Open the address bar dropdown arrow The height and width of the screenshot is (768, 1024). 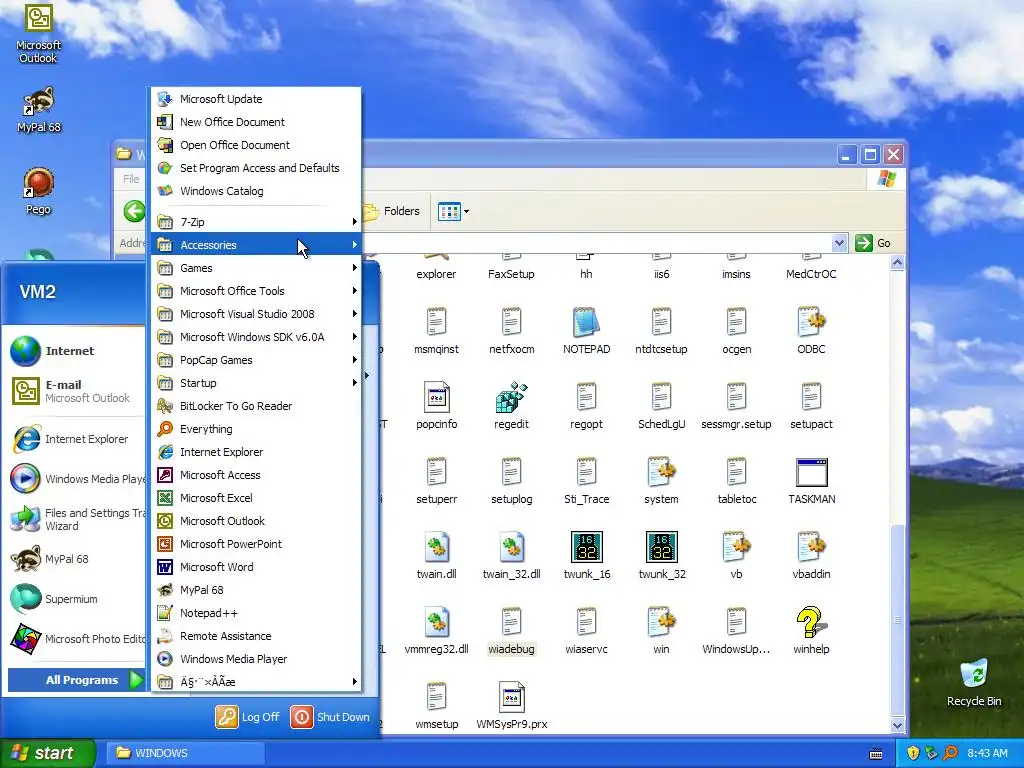(839, 243)
